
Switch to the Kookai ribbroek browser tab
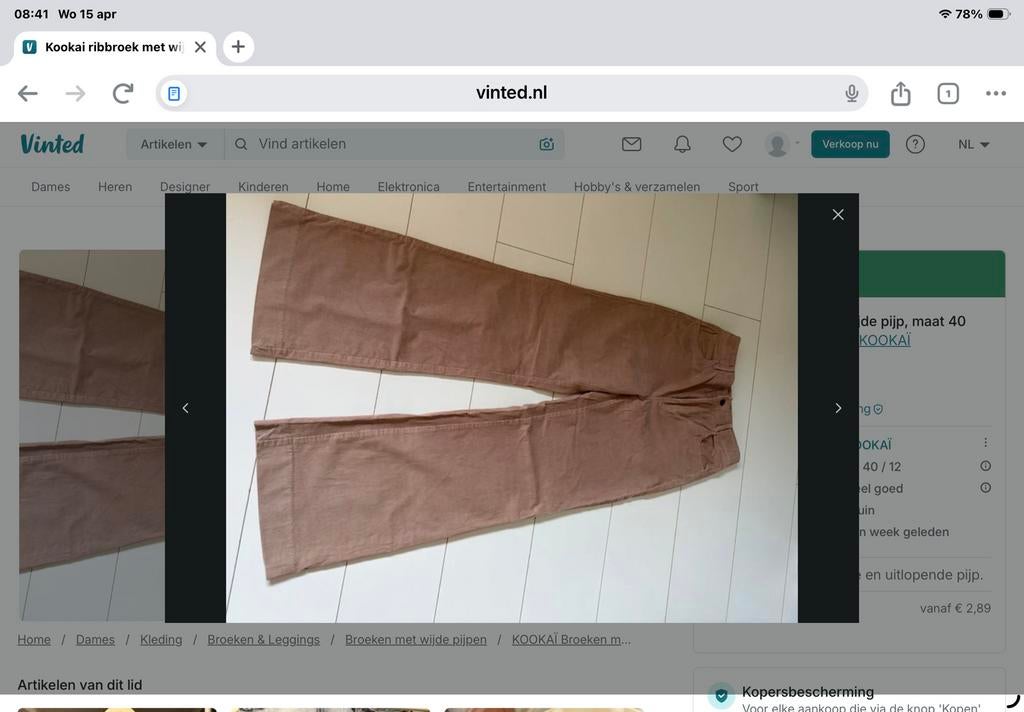tap(110, 46)
